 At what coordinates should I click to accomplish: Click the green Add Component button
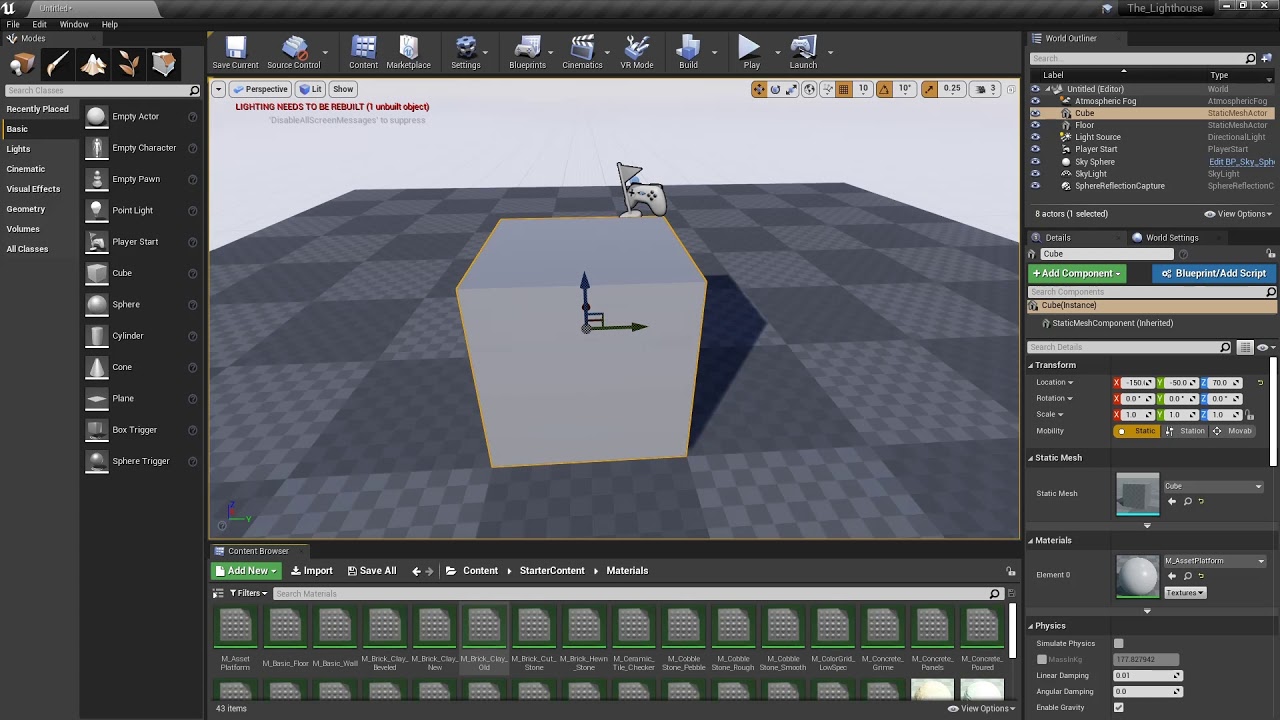click(x=1078, y=273)
